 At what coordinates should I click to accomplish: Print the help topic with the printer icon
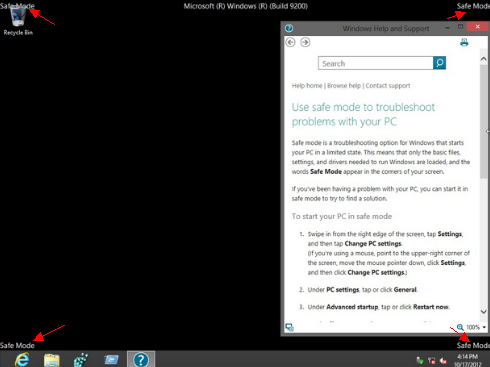464,42
